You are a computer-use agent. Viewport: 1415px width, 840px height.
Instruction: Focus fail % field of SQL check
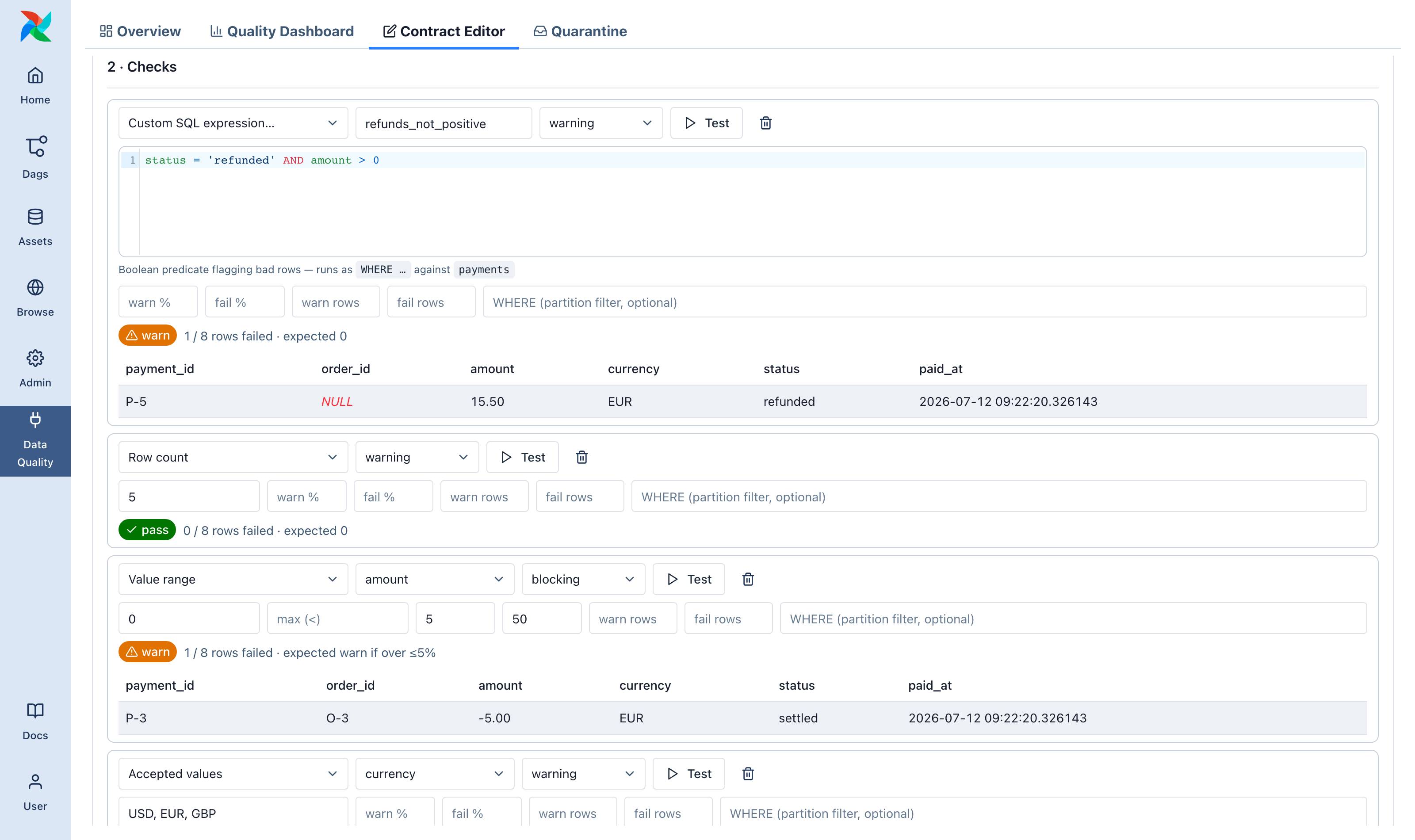(245, 302)
